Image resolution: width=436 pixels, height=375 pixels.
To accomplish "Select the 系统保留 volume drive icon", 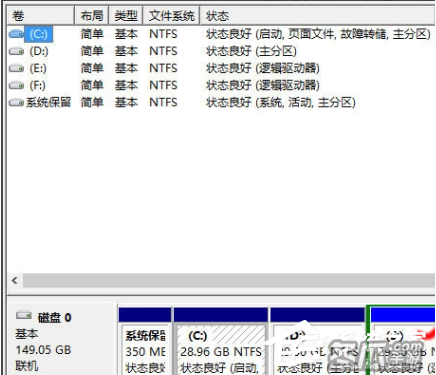I will (x=16, y=102).
